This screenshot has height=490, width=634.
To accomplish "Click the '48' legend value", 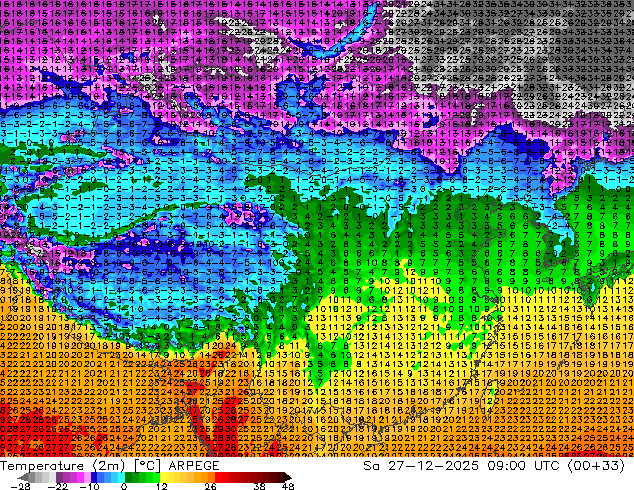I will (288, 486).
